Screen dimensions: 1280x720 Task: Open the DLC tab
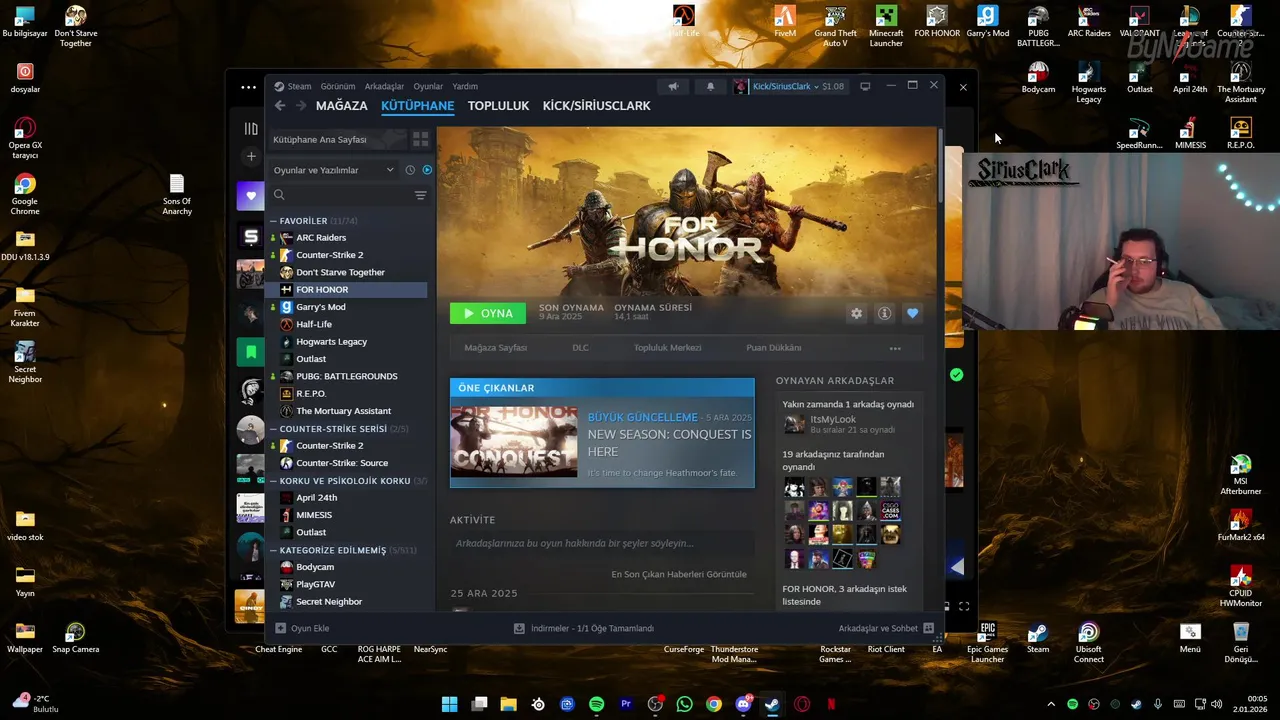pos(580,348)
